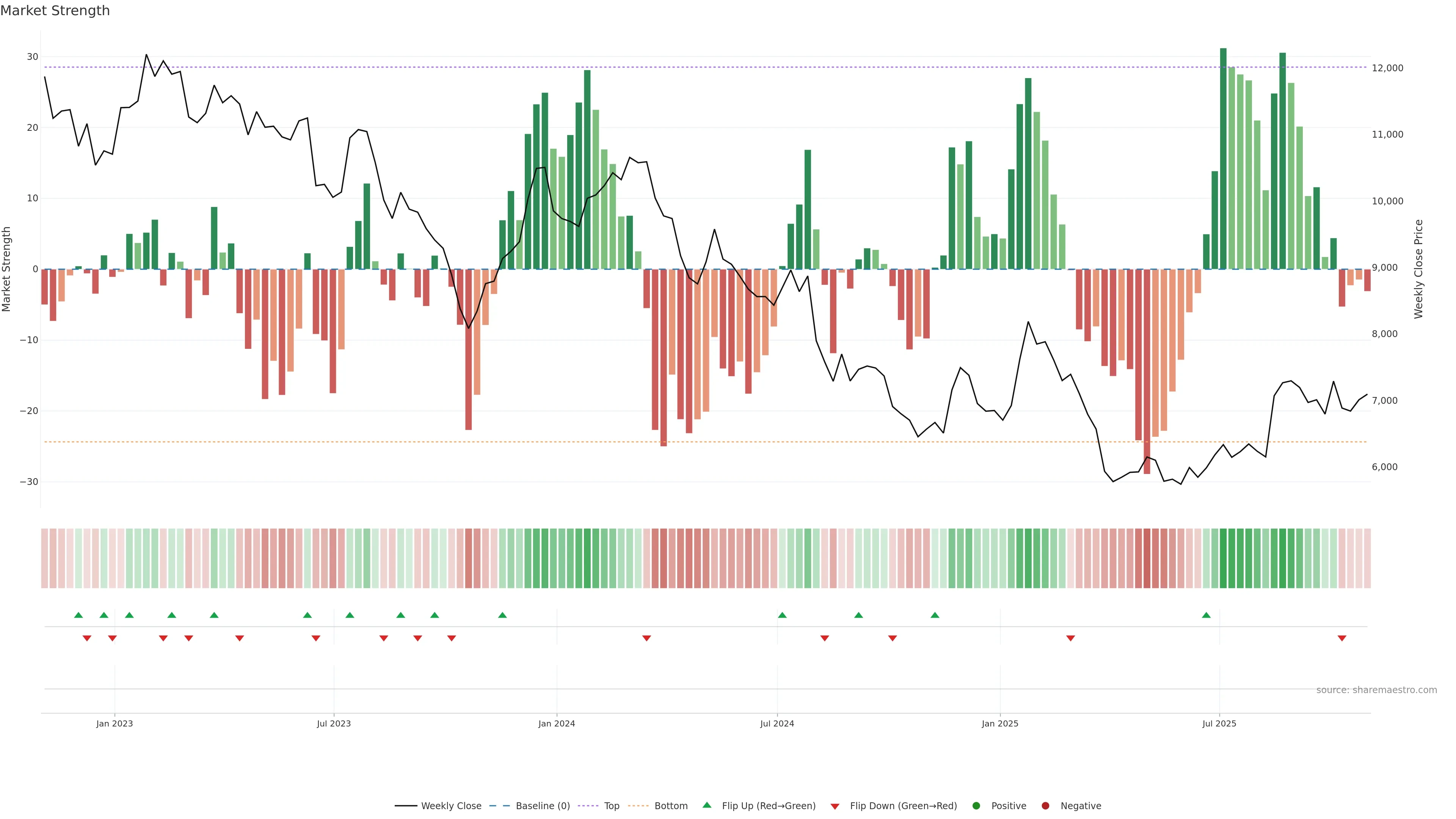
Task: Click the Market Strength chart title
Action: (55, 11)
